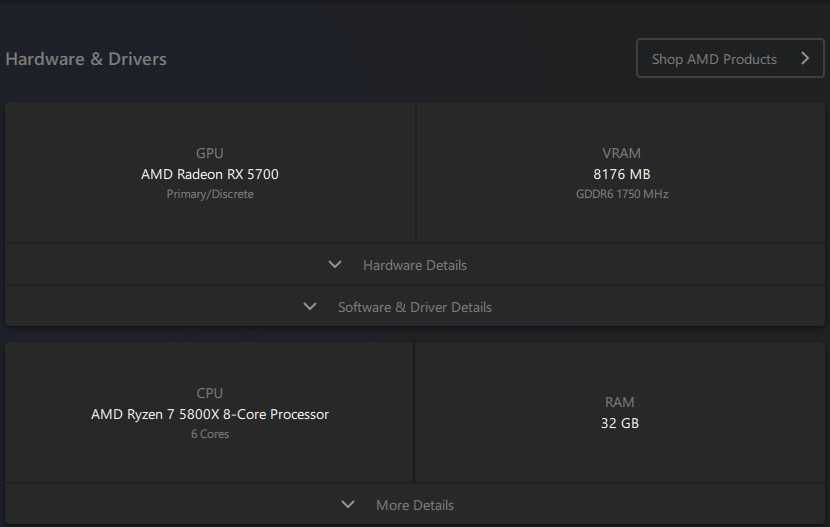The image size is (830, 527).
Task: Show More Details for the CPU section
Action: 414,505
